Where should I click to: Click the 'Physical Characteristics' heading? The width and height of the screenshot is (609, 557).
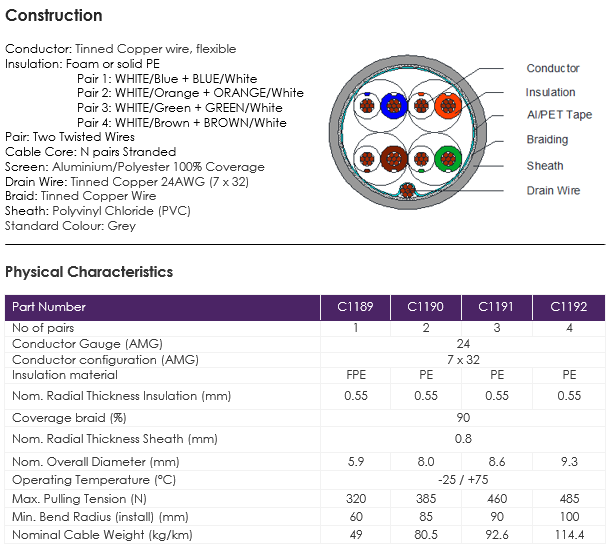(89, 272)
